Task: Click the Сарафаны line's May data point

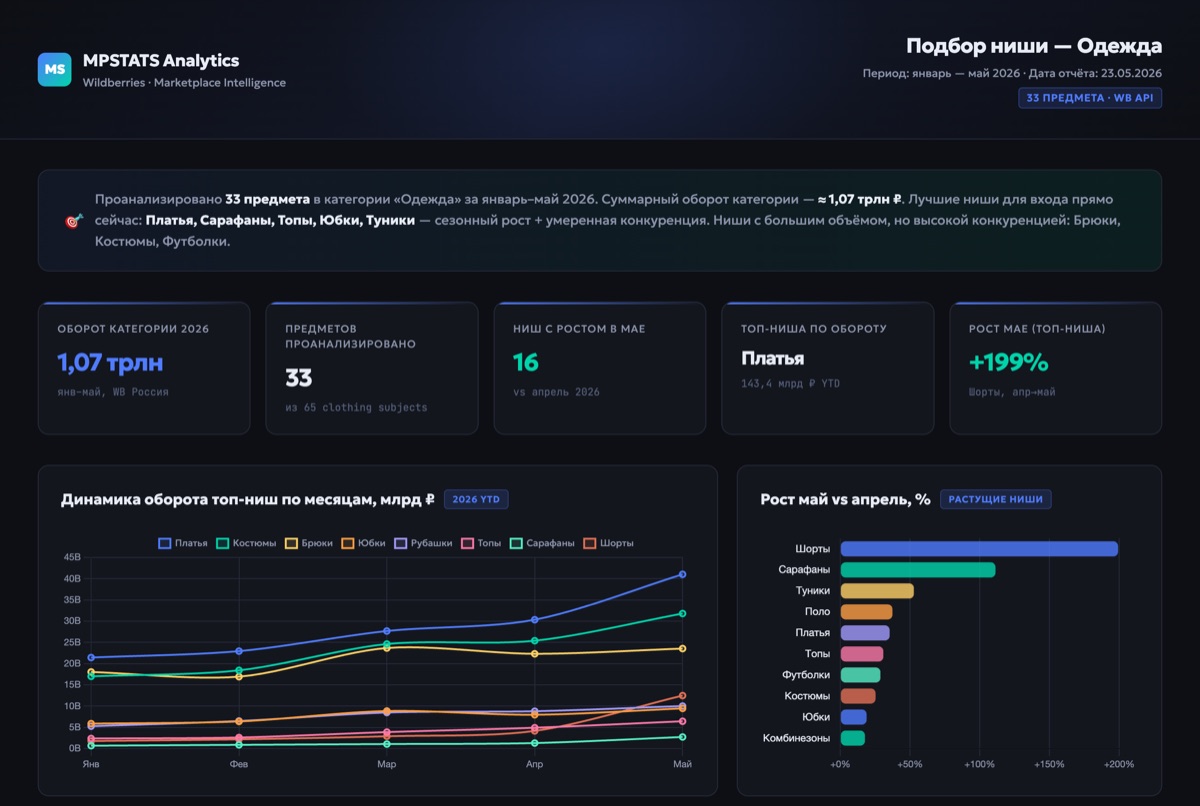Action: [x=683, y=737]
